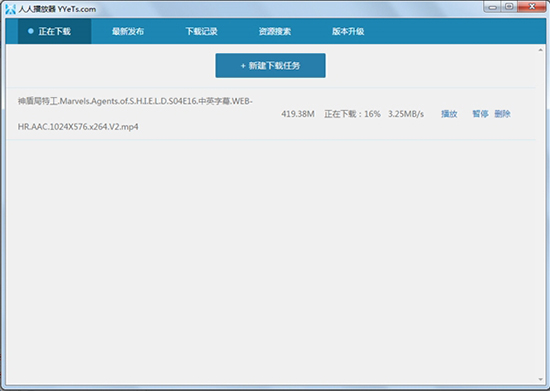This screenshot has width=550, height=391.
Task: Select the Marvels.Agents.of.S.H.I.E.L.D file name
Action: (x=135, y=114)
